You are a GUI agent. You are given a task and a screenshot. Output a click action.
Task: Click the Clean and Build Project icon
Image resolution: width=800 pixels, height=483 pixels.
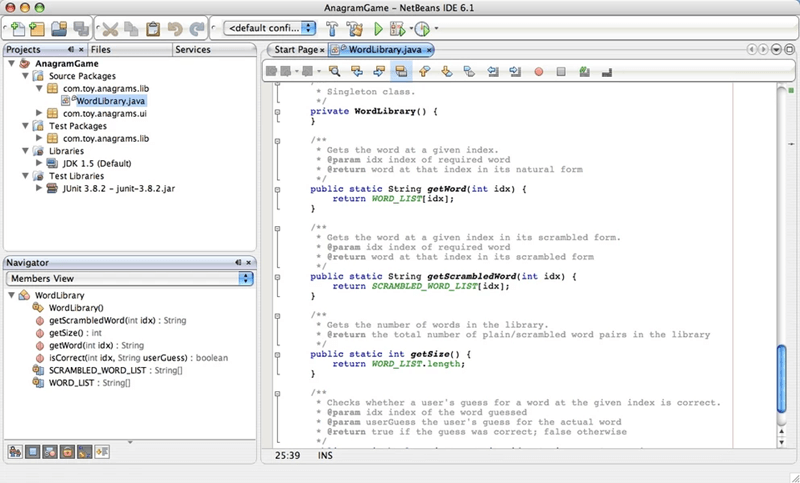click(x=355, y=29)
